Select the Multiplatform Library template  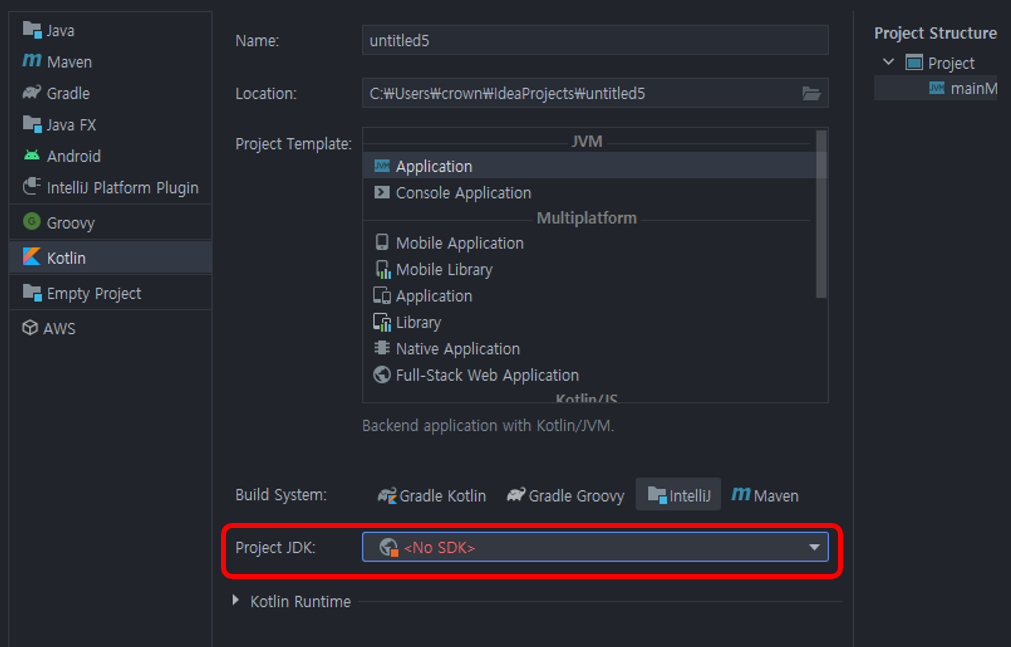[590, 323]
